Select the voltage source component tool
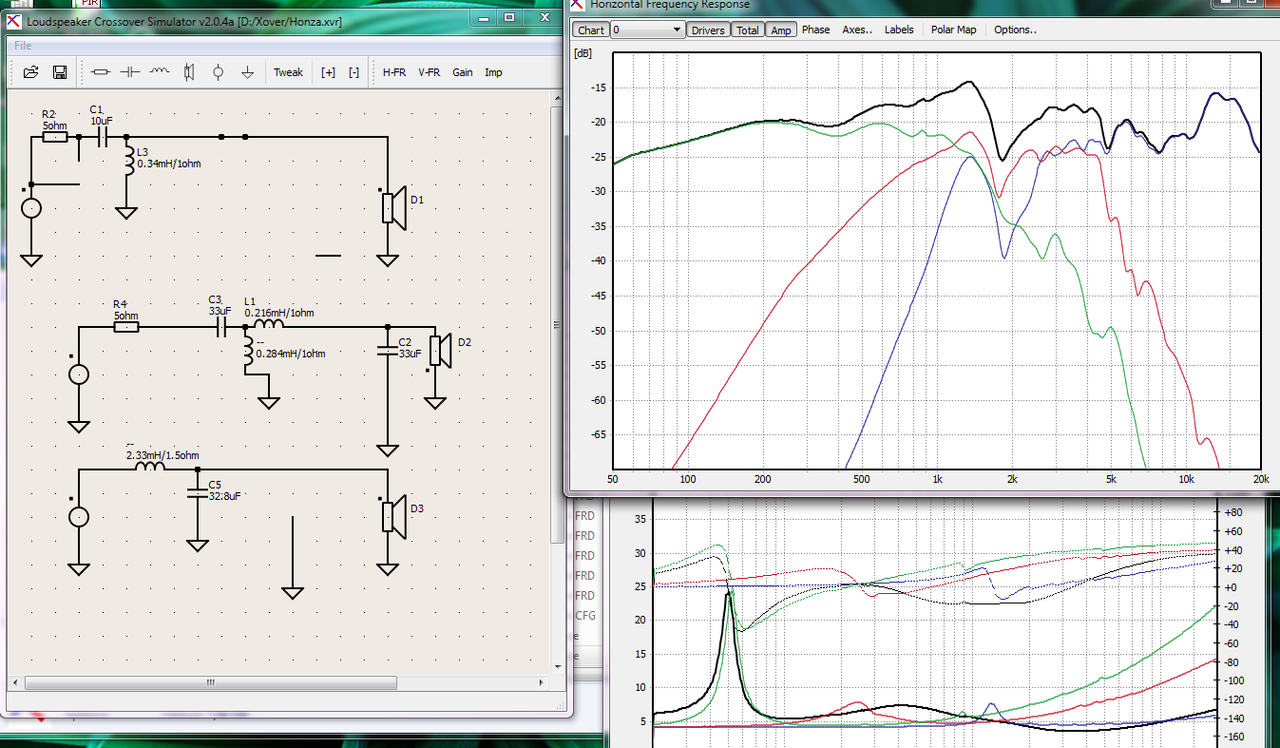 click(218, 72)
